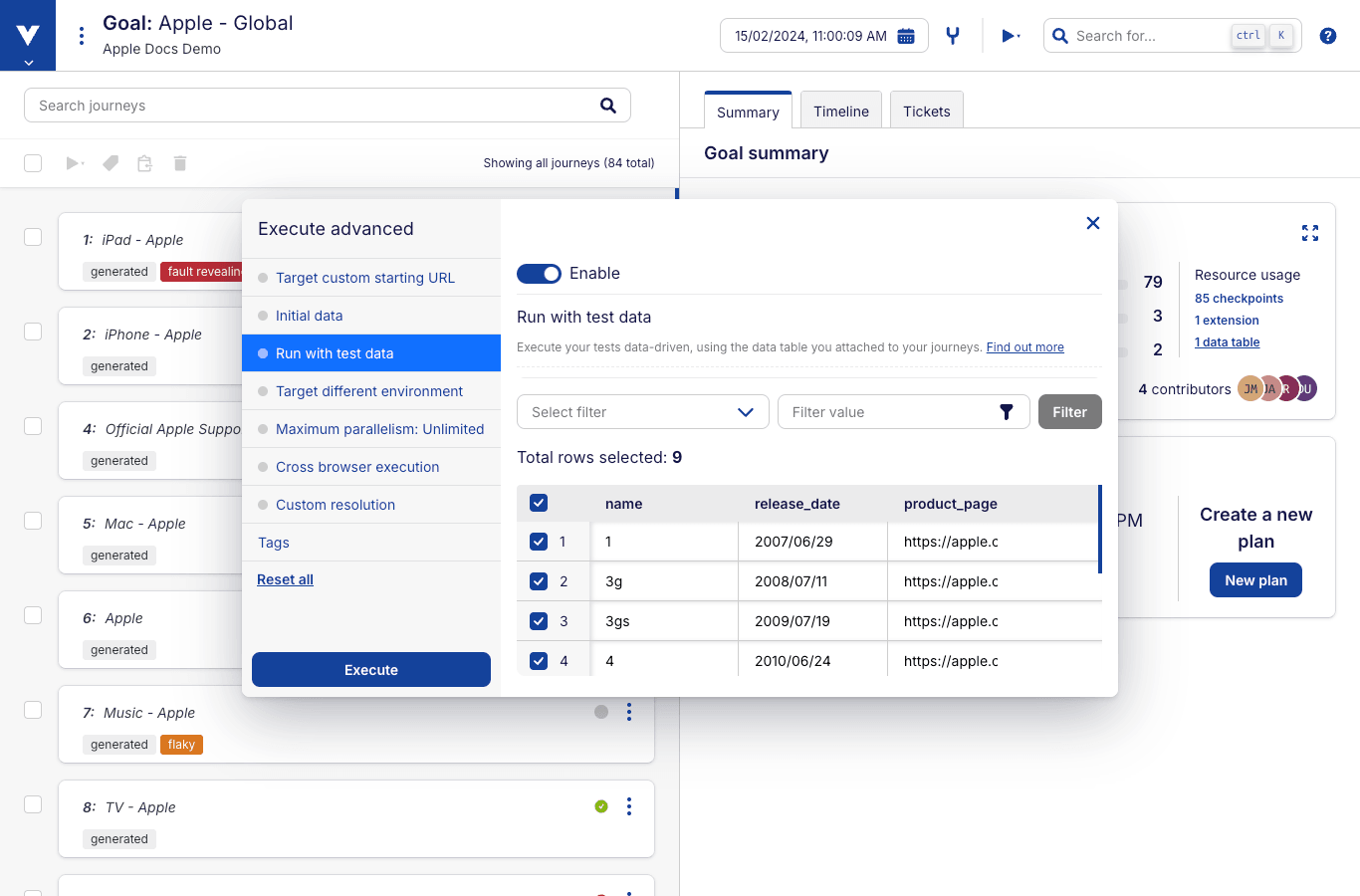
Task: Switch to the Timeline tab
Action: pyautogui.click(x=840, y=111)
